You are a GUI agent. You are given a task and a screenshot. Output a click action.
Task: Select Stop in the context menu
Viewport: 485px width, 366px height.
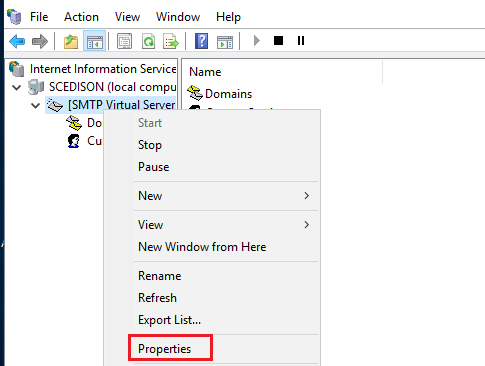click(x=150, y=145)
